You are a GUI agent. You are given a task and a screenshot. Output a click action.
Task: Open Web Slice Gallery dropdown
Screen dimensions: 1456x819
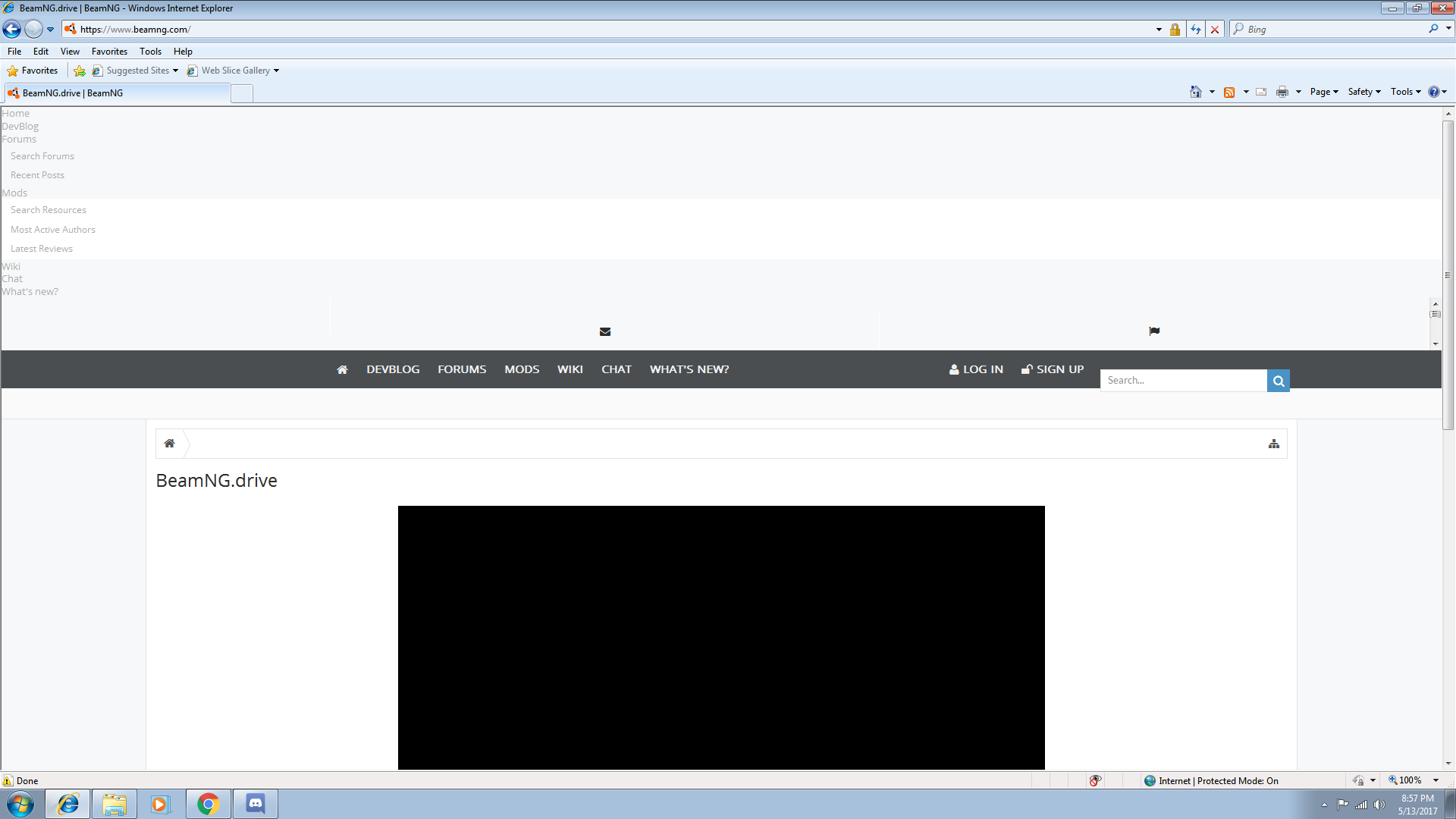[234, 71]
